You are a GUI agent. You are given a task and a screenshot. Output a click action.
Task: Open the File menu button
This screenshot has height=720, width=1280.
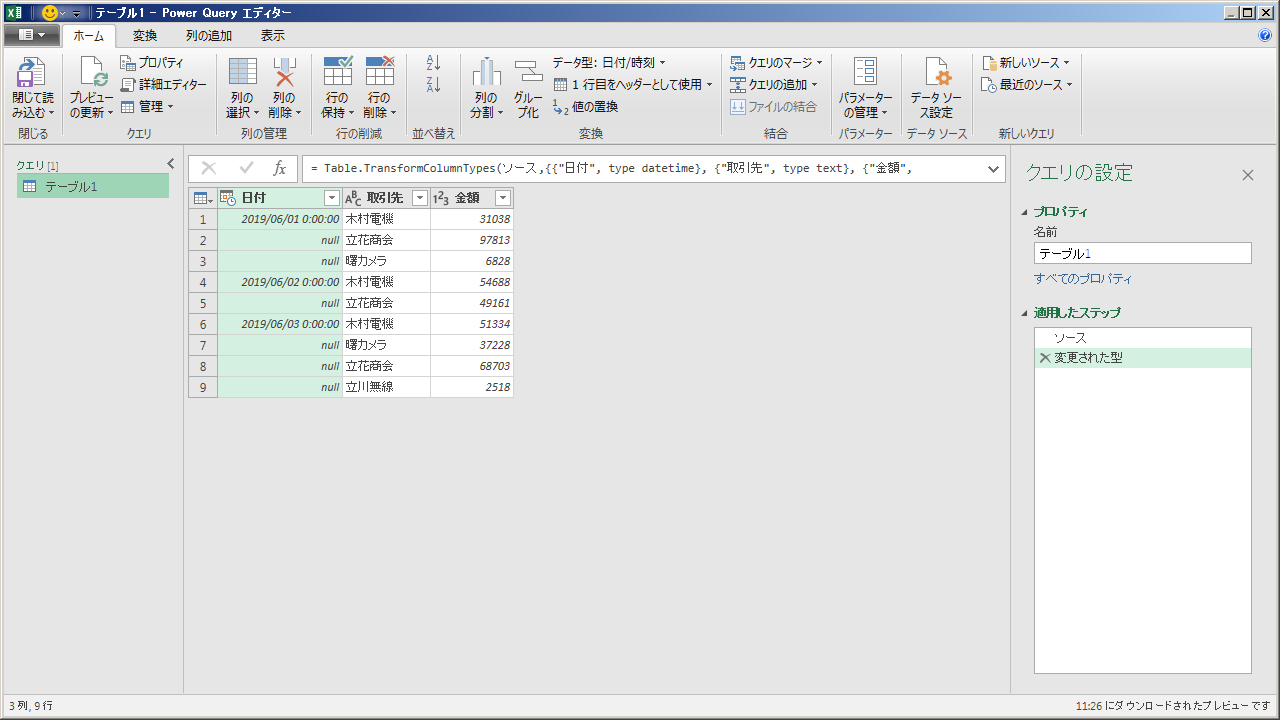tap(31, 35)
